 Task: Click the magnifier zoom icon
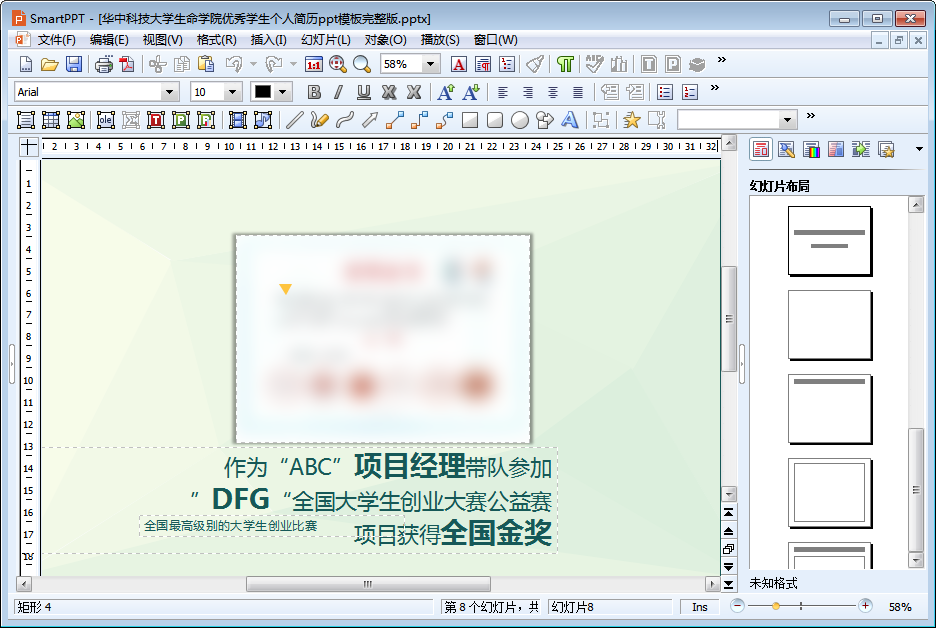[362, 64]
